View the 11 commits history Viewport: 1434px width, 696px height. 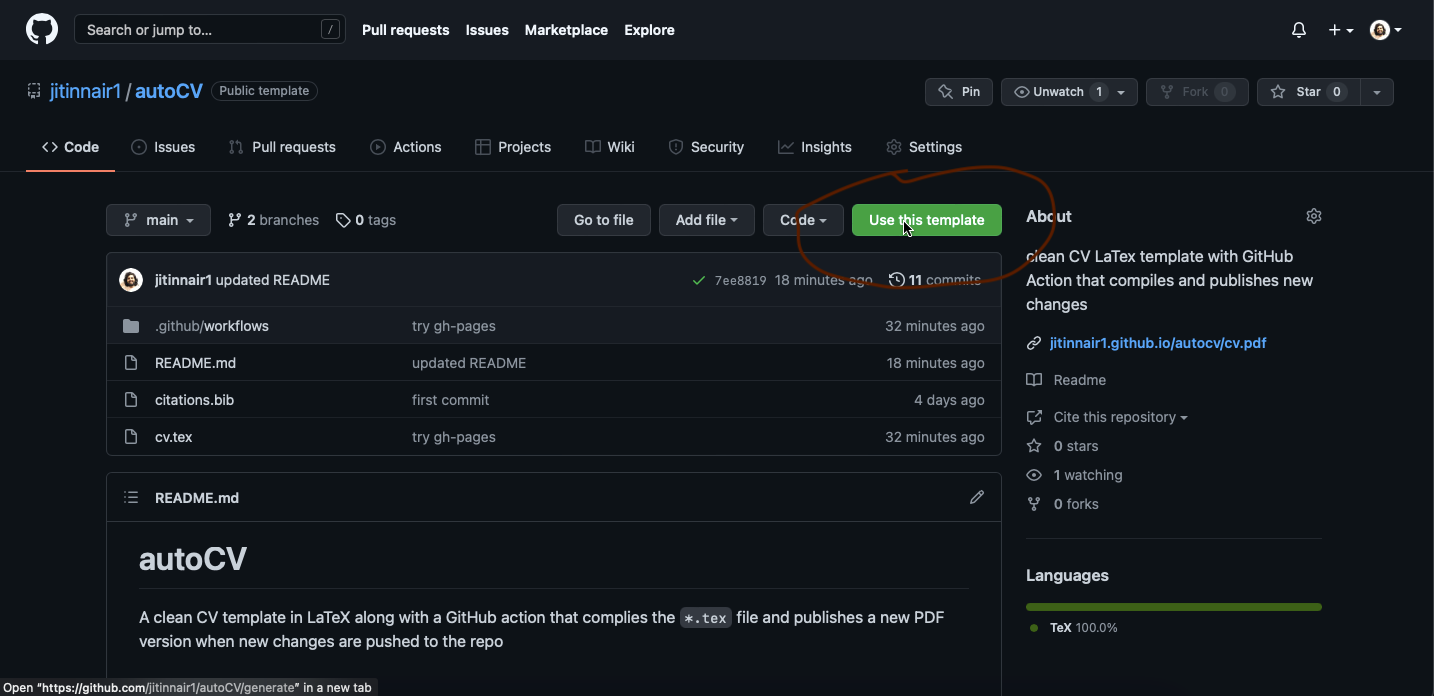(935, 280)
